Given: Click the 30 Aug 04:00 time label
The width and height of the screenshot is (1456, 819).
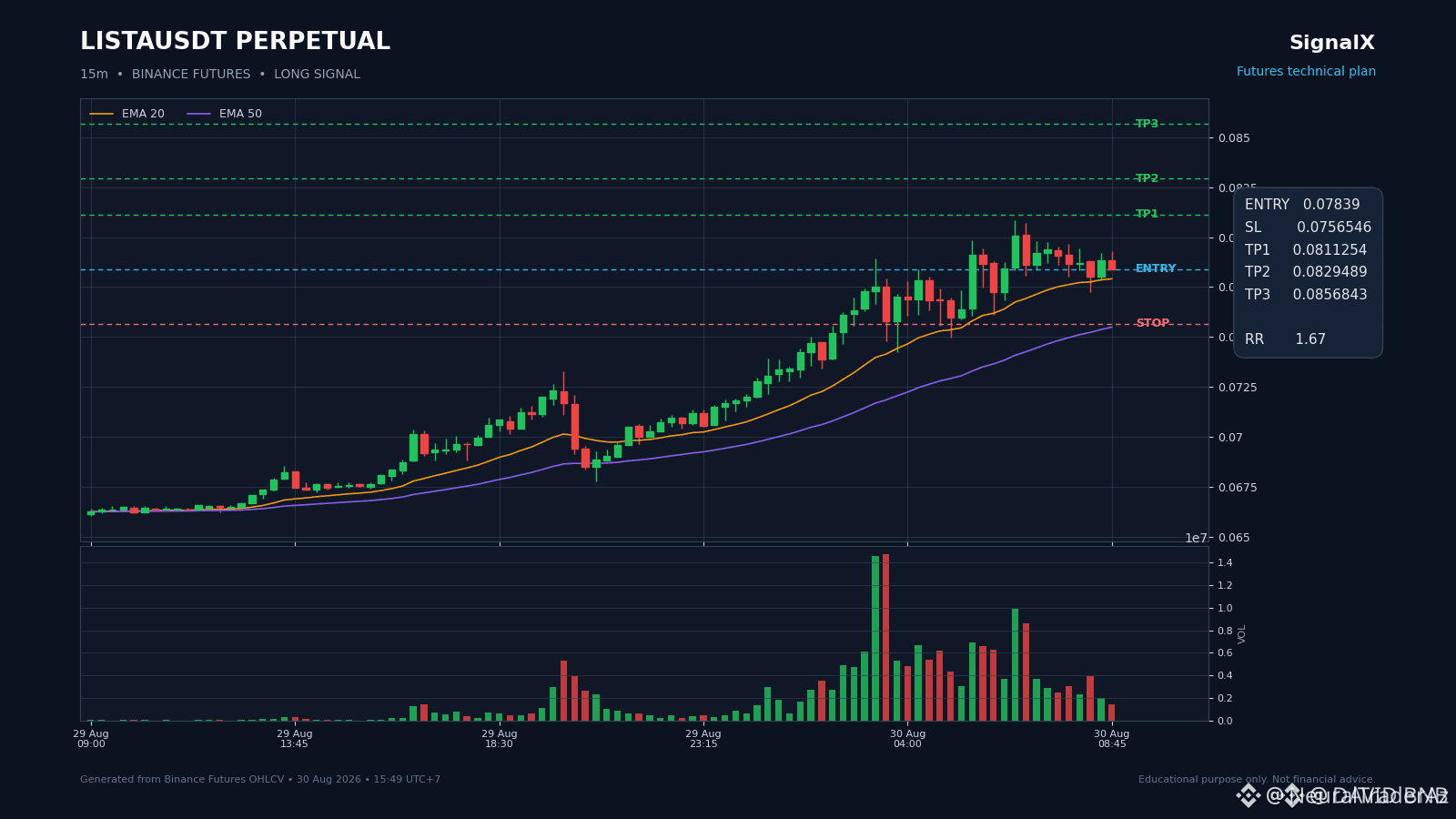Looking at the screenshot, I should pos(907,739).
